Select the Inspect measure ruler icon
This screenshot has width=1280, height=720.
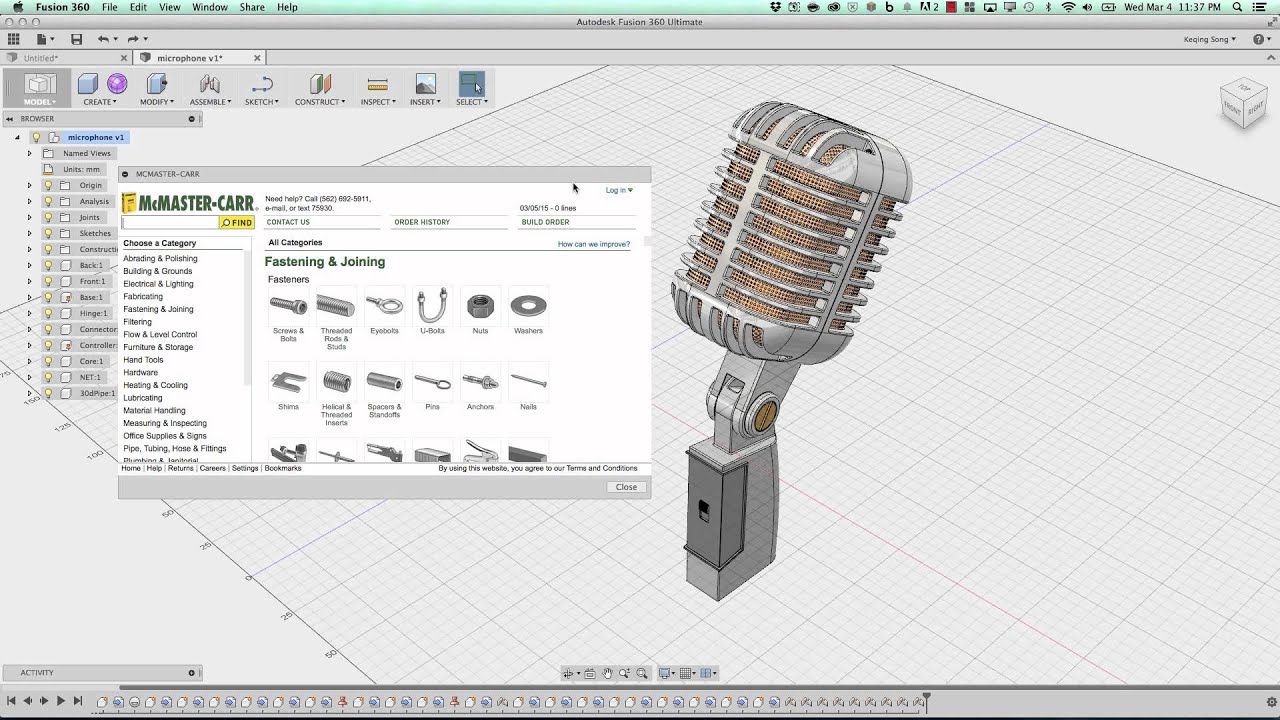377,84
